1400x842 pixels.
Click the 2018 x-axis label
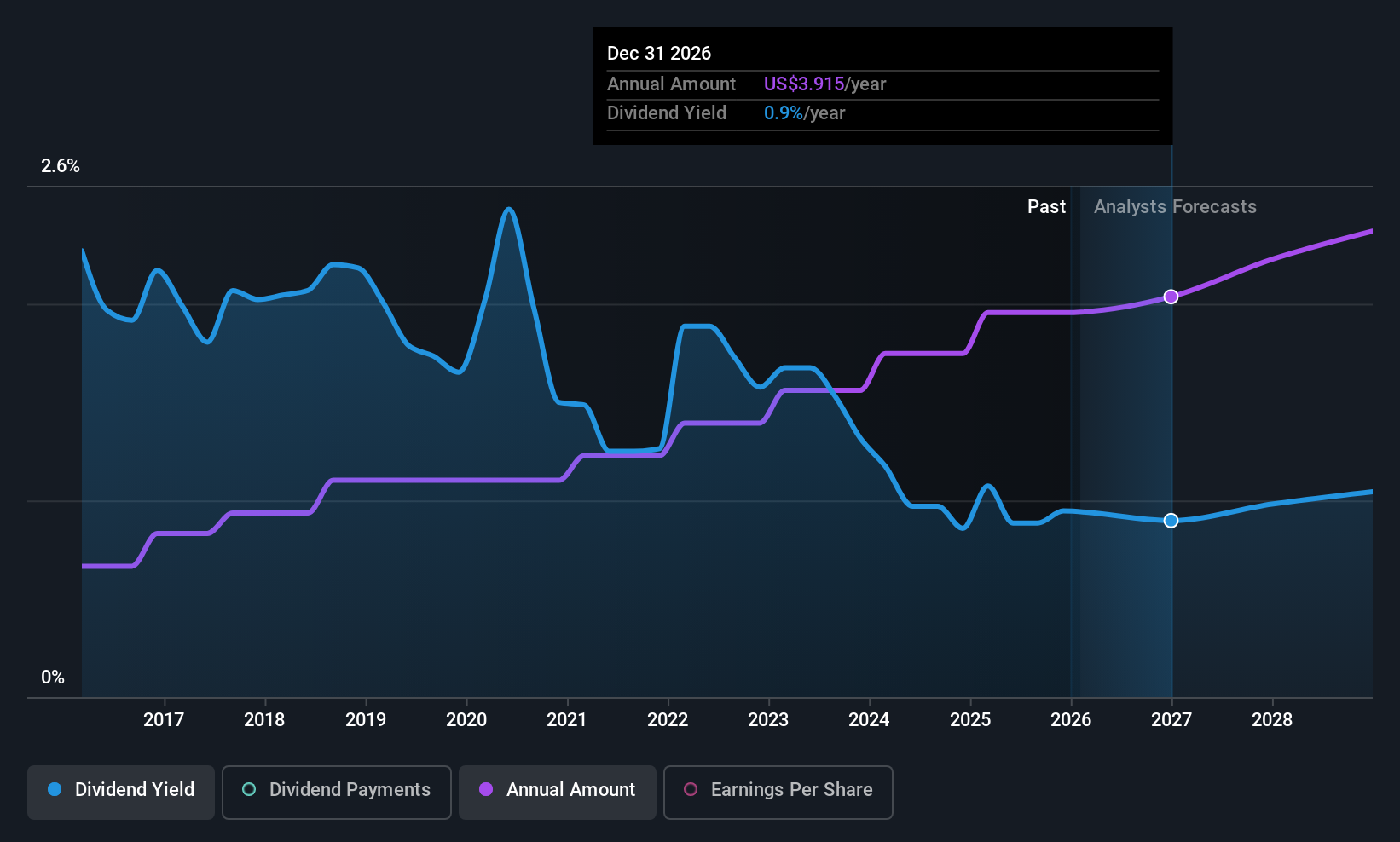[x=264, y=720]
